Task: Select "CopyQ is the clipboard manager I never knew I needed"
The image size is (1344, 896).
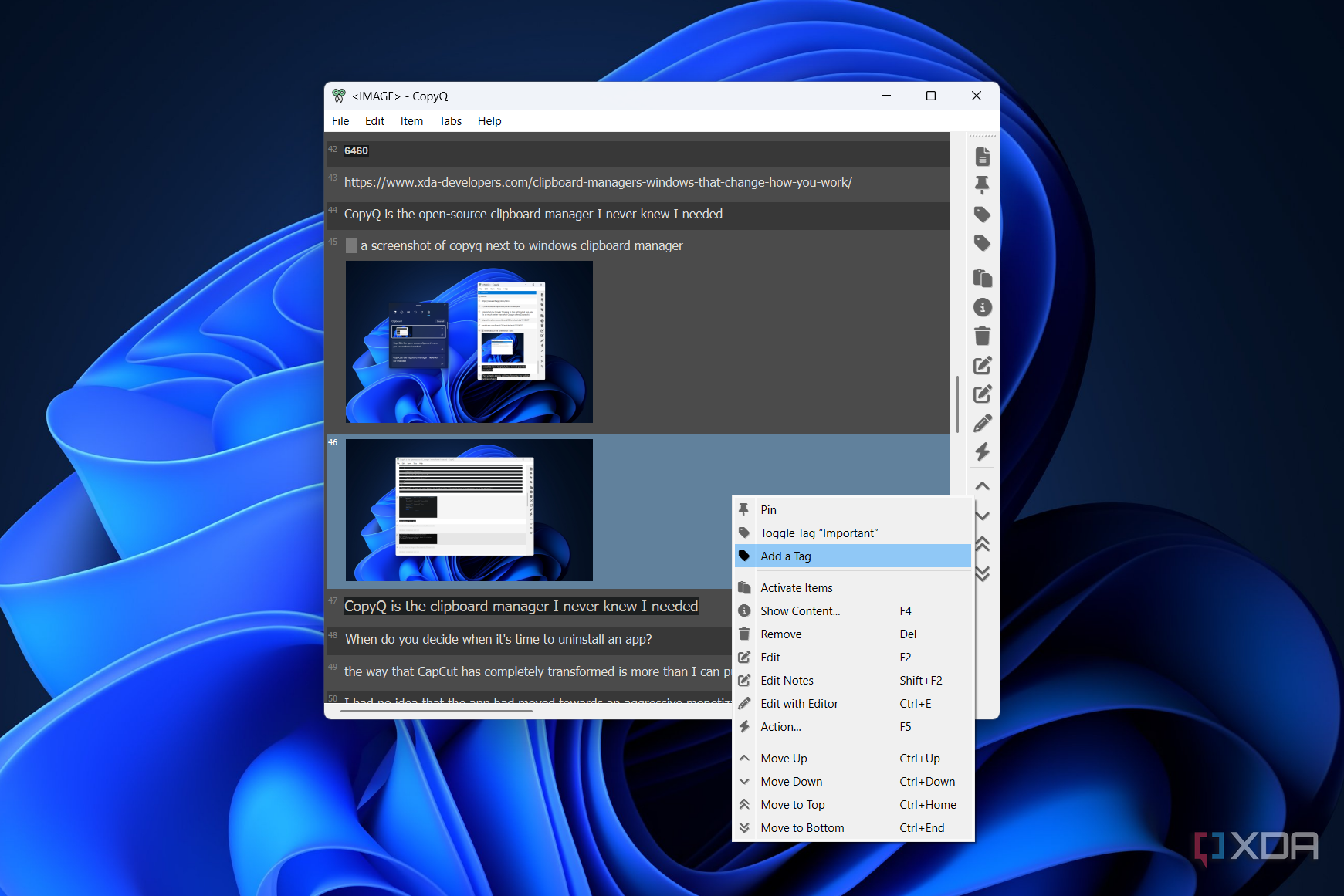Action: tap(521, 607)
